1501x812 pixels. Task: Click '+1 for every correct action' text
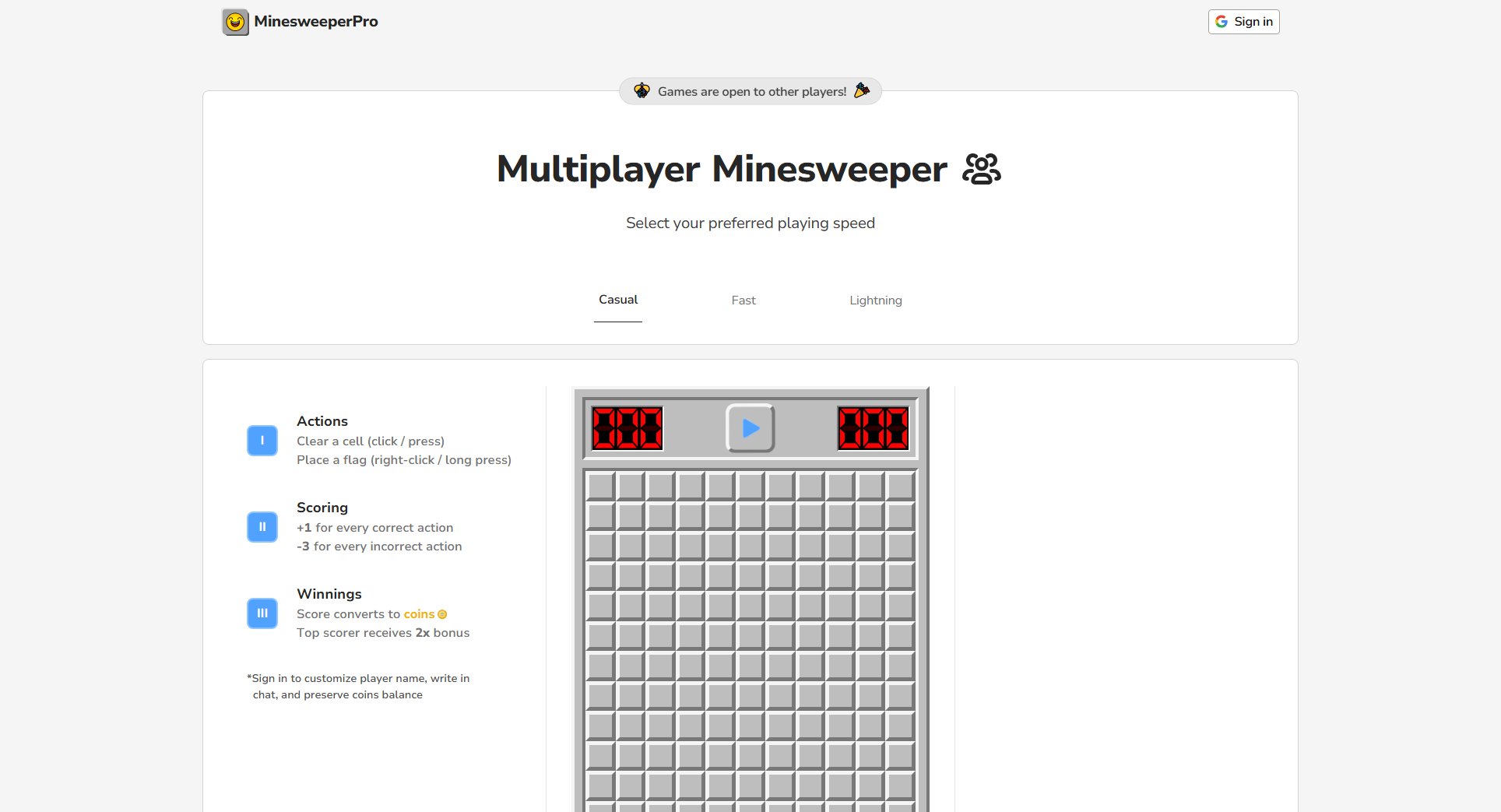coord(374,528)
